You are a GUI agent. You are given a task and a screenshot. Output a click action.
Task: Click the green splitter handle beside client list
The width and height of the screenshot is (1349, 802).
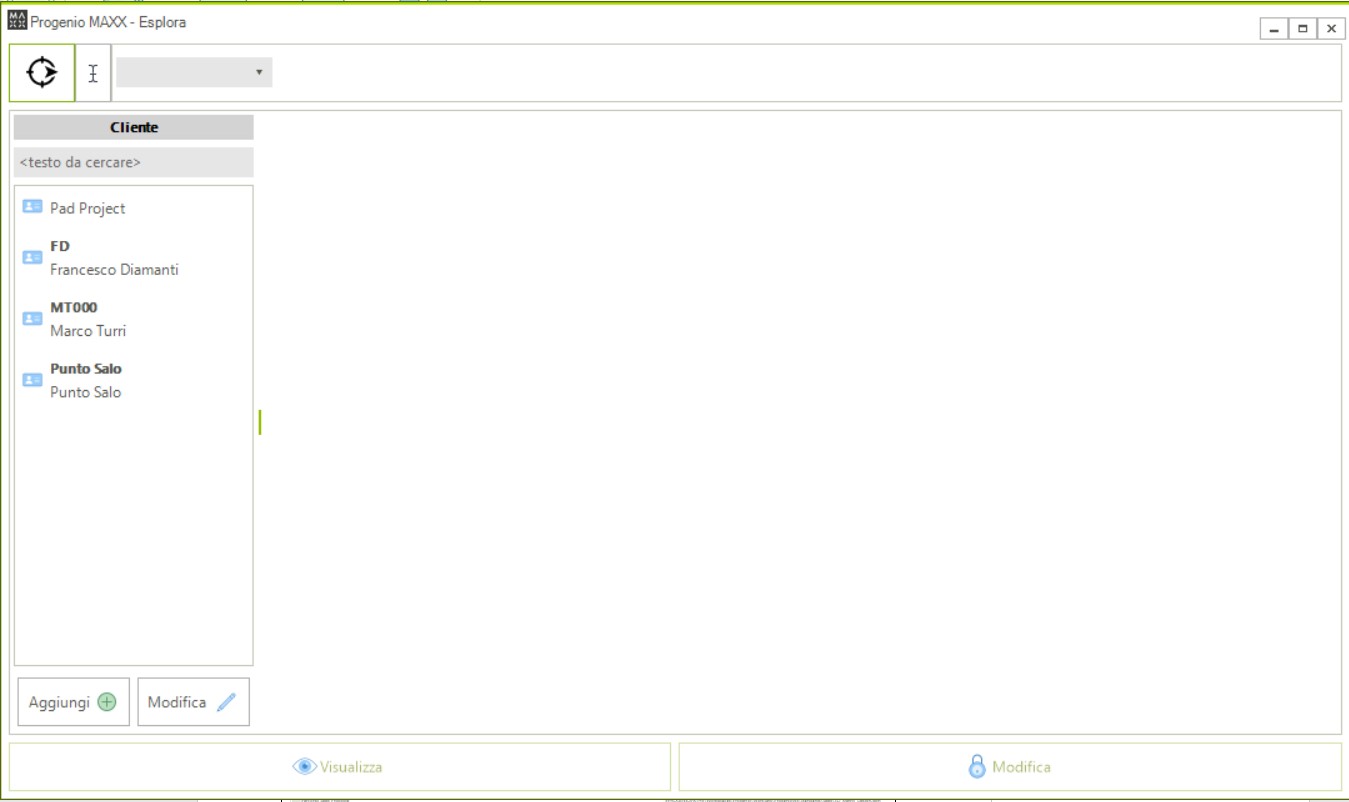coord(260,422)
